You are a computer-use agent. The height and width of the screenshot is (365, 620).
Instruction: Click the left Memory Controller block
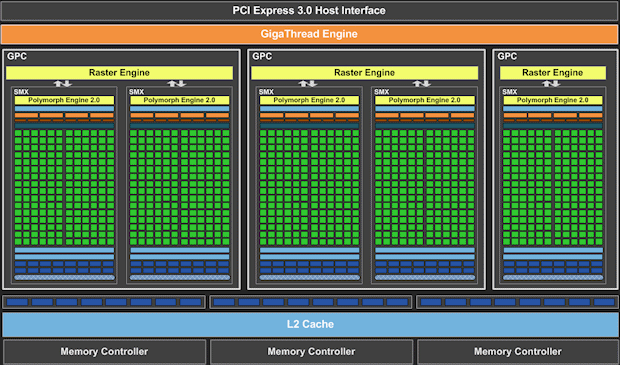(104, 352)
